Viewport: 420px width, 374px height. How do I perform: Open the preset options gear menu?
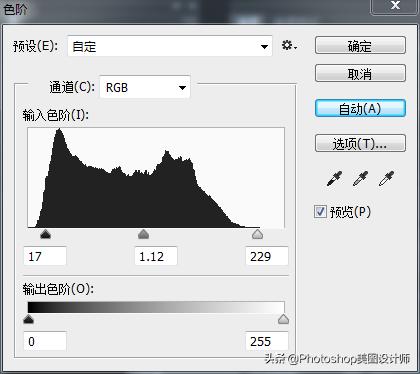pos(289,45)
